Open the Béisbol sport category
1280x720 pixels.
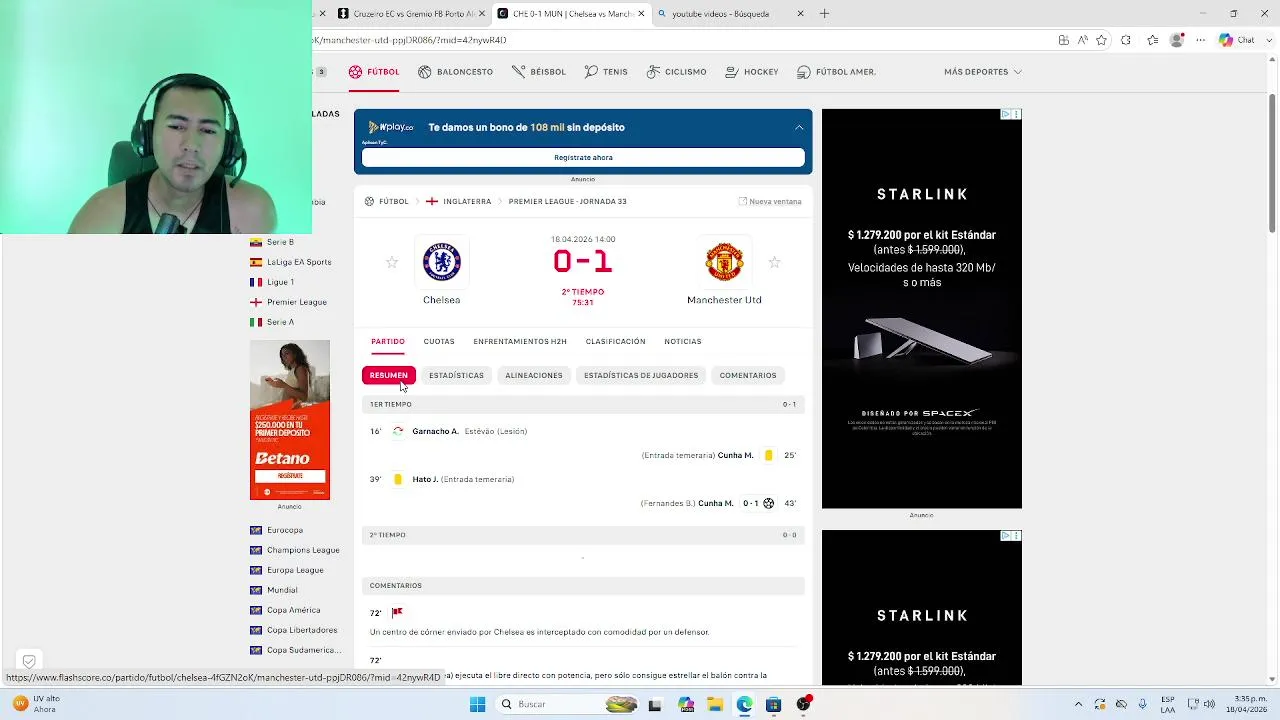pos(539,72)
